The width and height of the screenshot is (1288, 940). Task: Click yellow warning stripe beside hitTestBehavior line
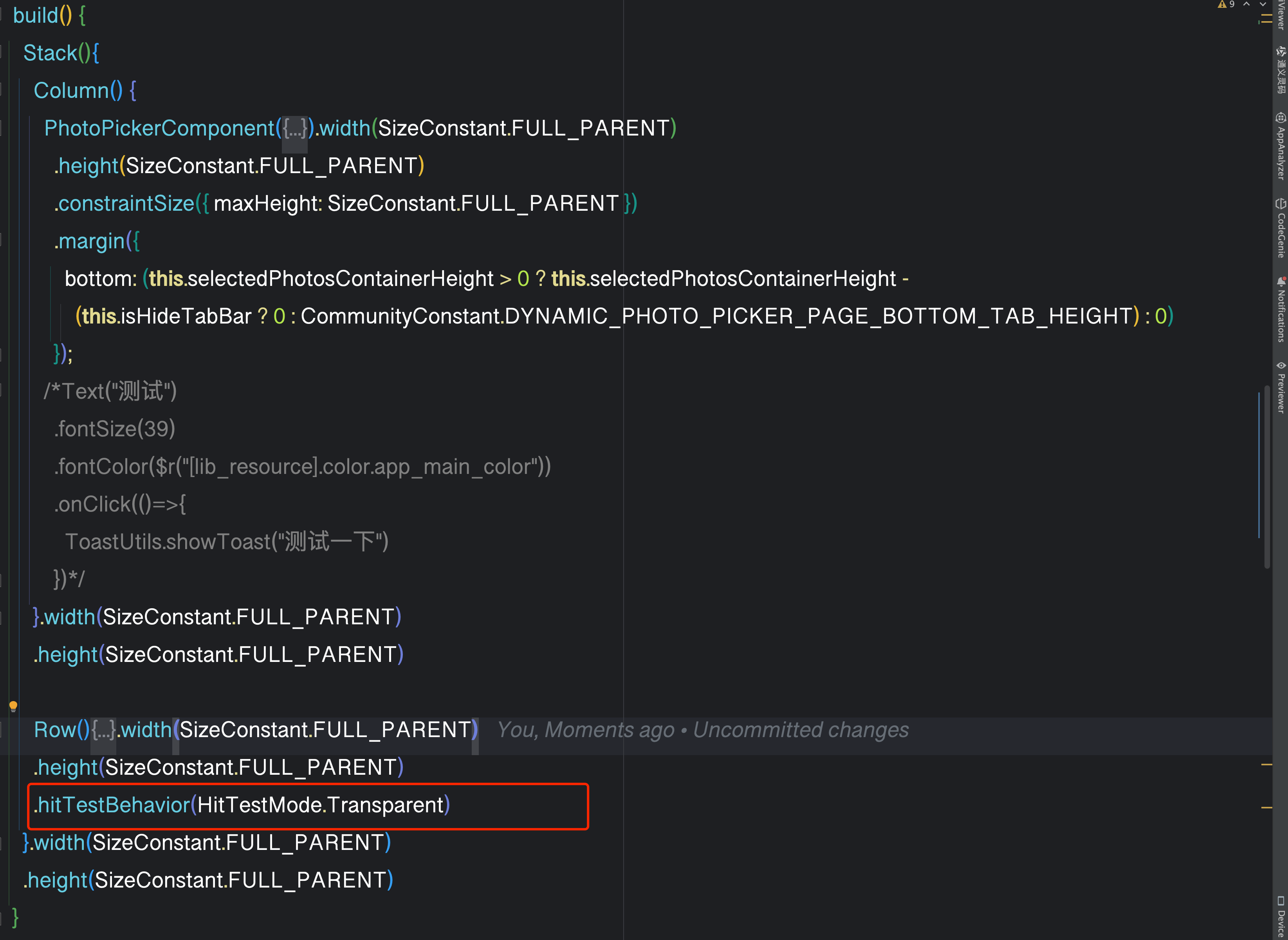[1266, 807]
